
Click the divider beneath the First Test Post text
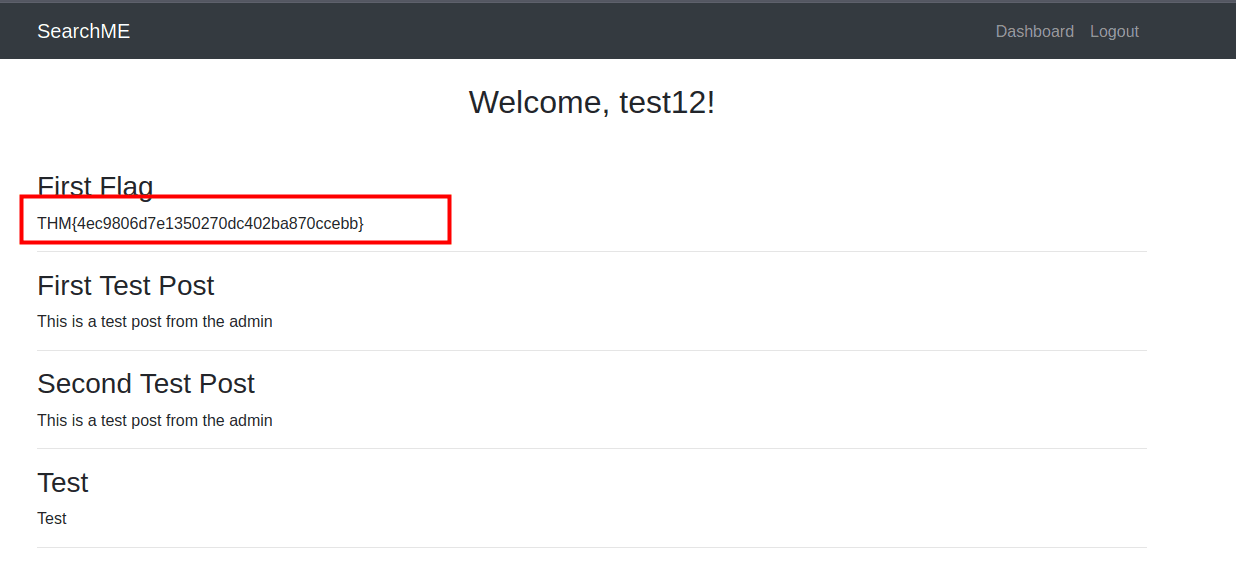(x=592, y=350)
